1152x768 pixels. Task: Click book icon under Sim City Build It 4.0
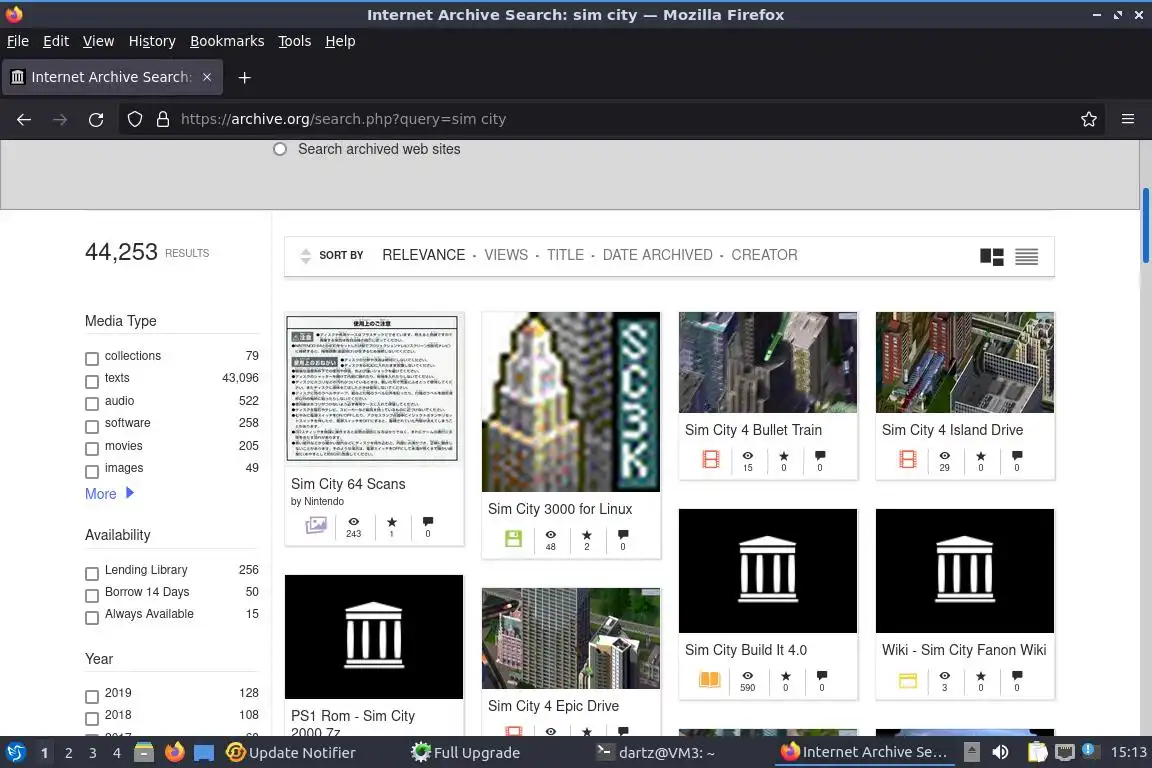710,680
